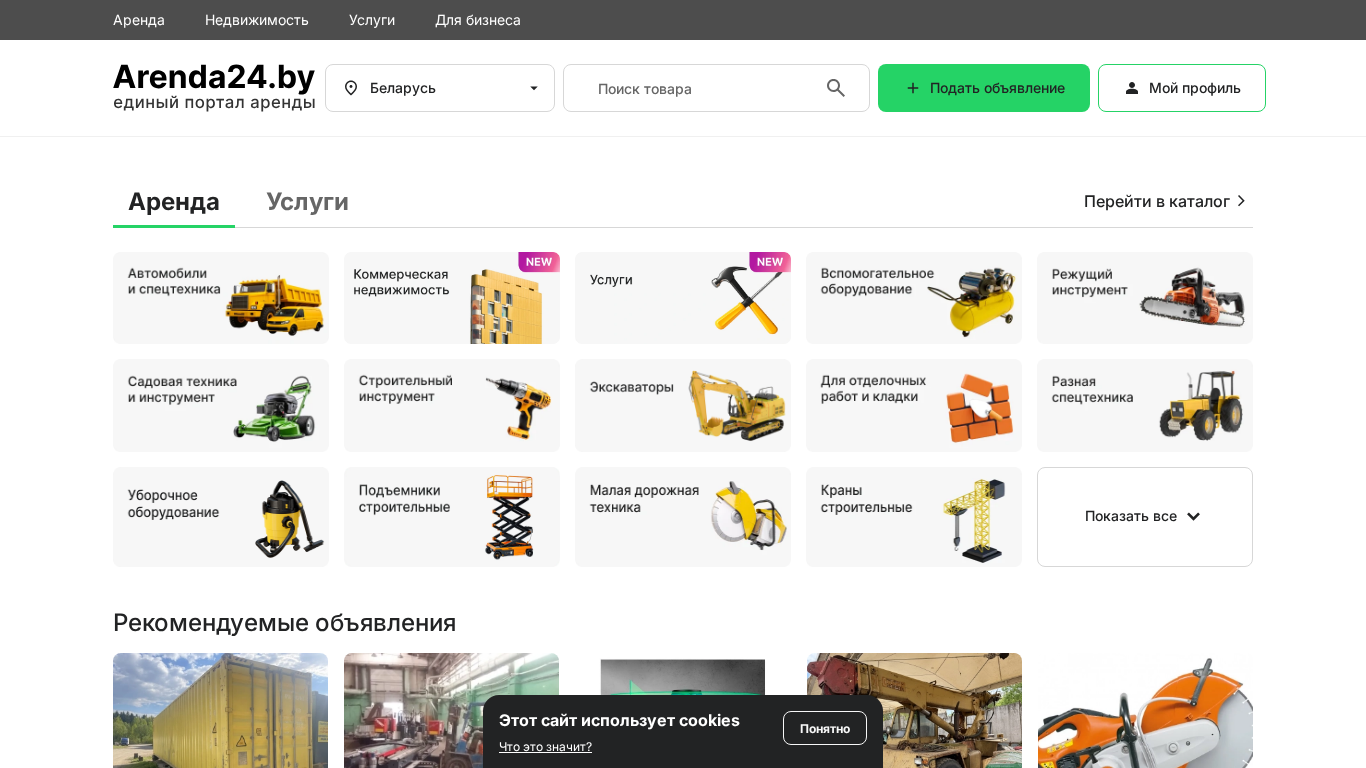Open the bricks icon for отделочных работ

(980, 407)
